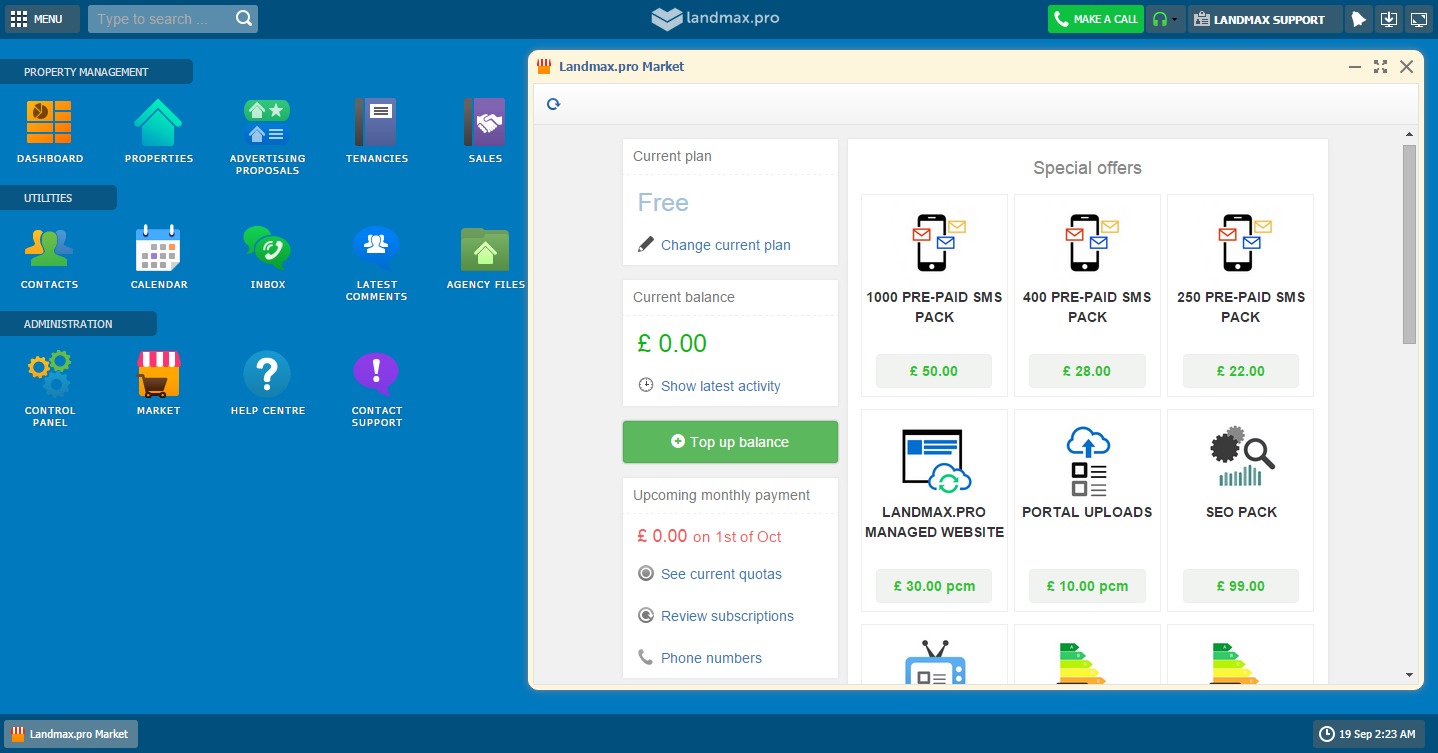Open the Control Panel gears icon
Screen dimensions: 1438x753
click(49, 375)
